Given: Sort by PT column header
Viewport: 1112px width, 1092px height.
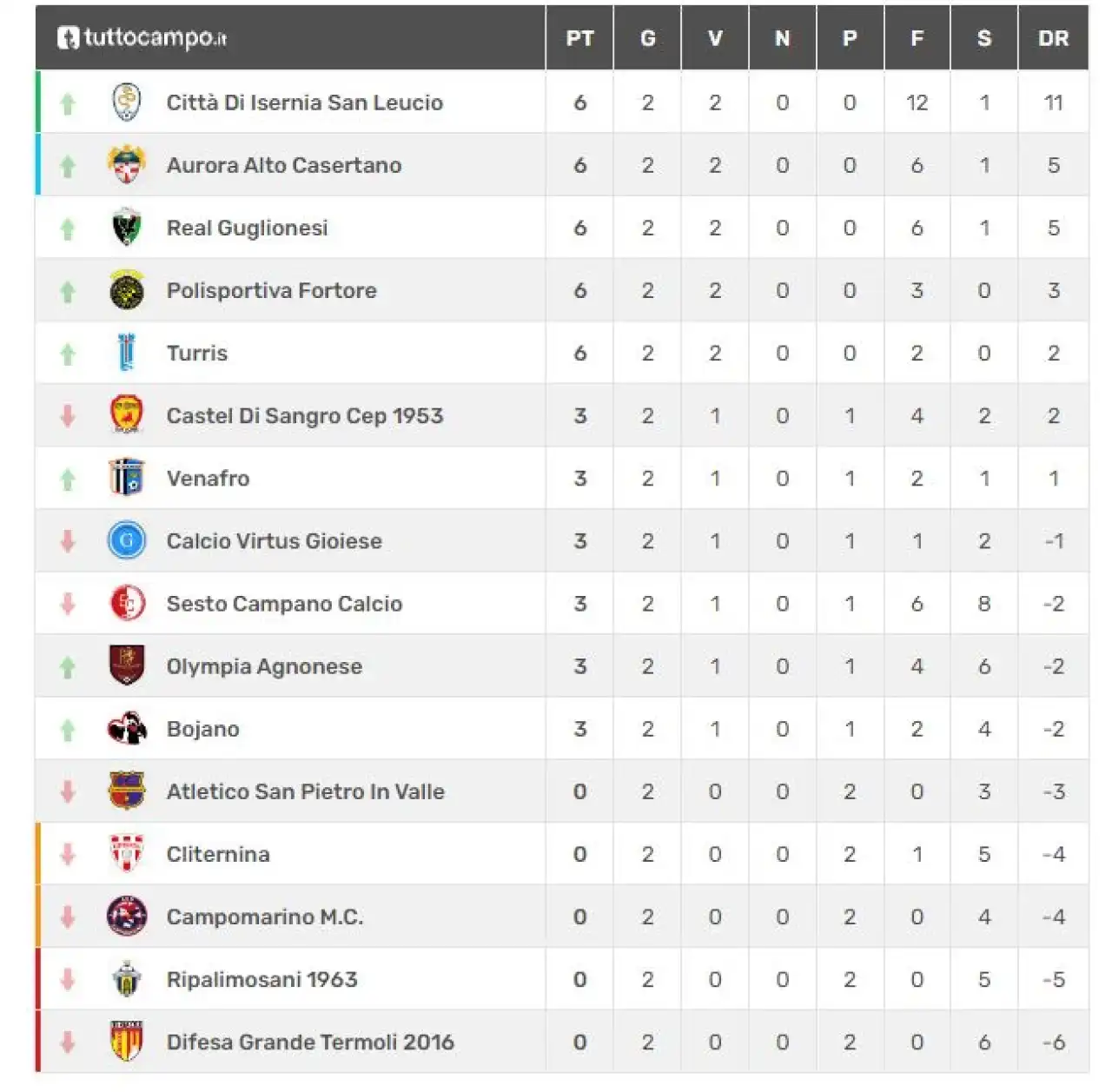Looking at the screenshot, I should (579, 38).
